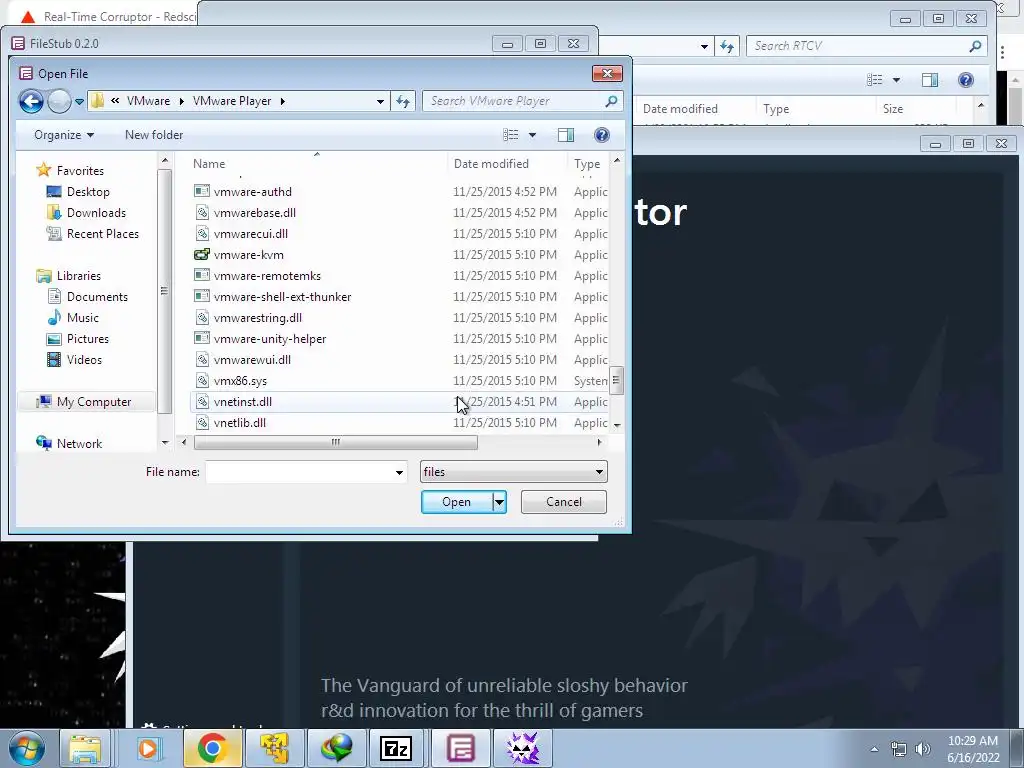The image size is (1024, 768).
Task: Click into the File name field
Action: 299,472
